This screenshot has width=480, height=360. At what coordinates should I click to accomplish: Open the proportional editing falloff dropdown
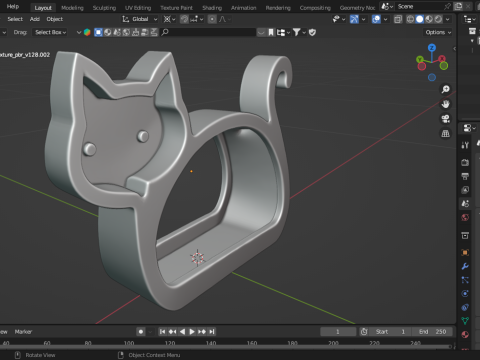click(225, 19)
